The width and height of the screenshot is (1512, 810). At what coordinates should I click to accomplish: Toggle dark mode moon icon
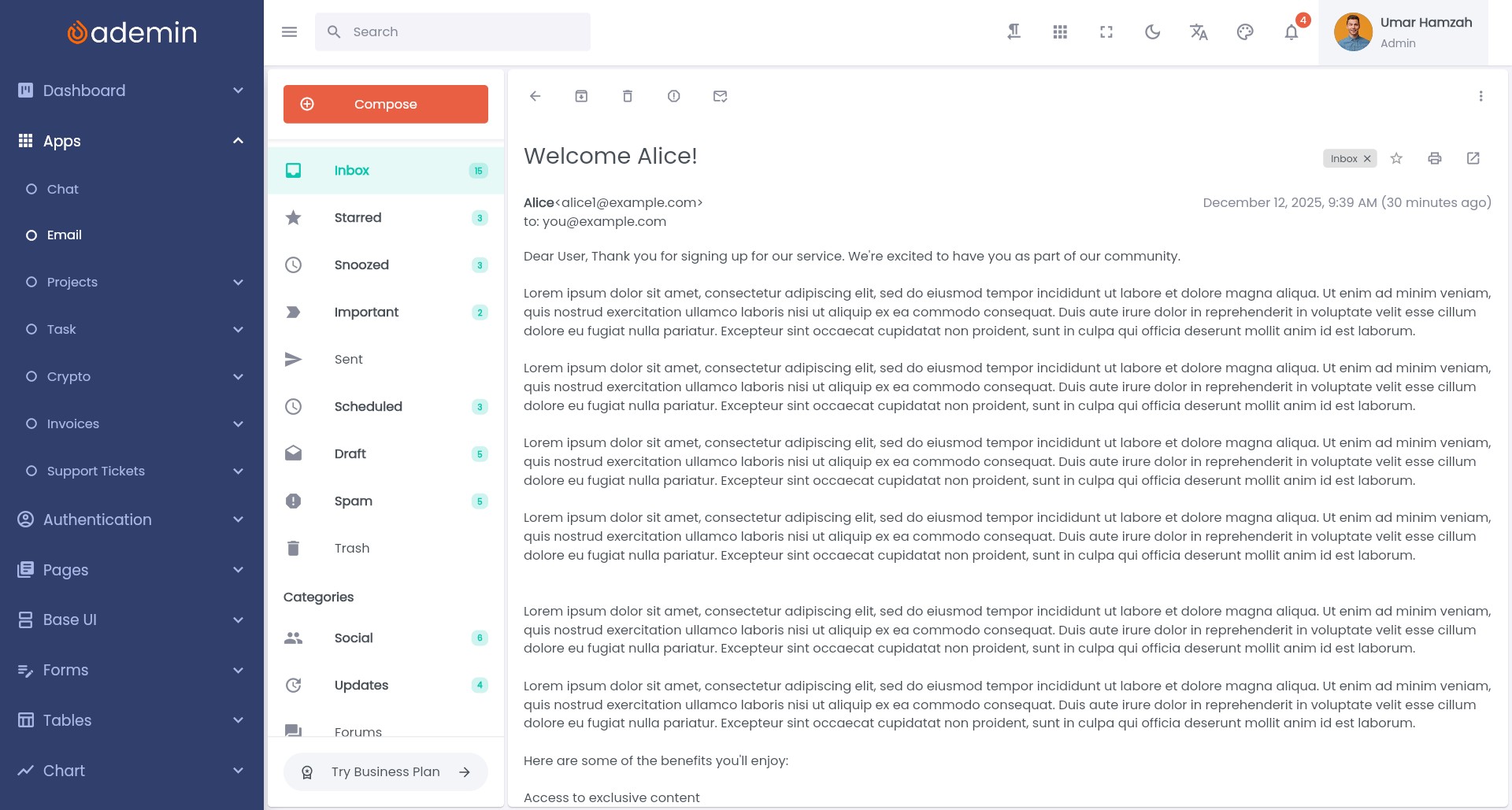coord(1153,32)
